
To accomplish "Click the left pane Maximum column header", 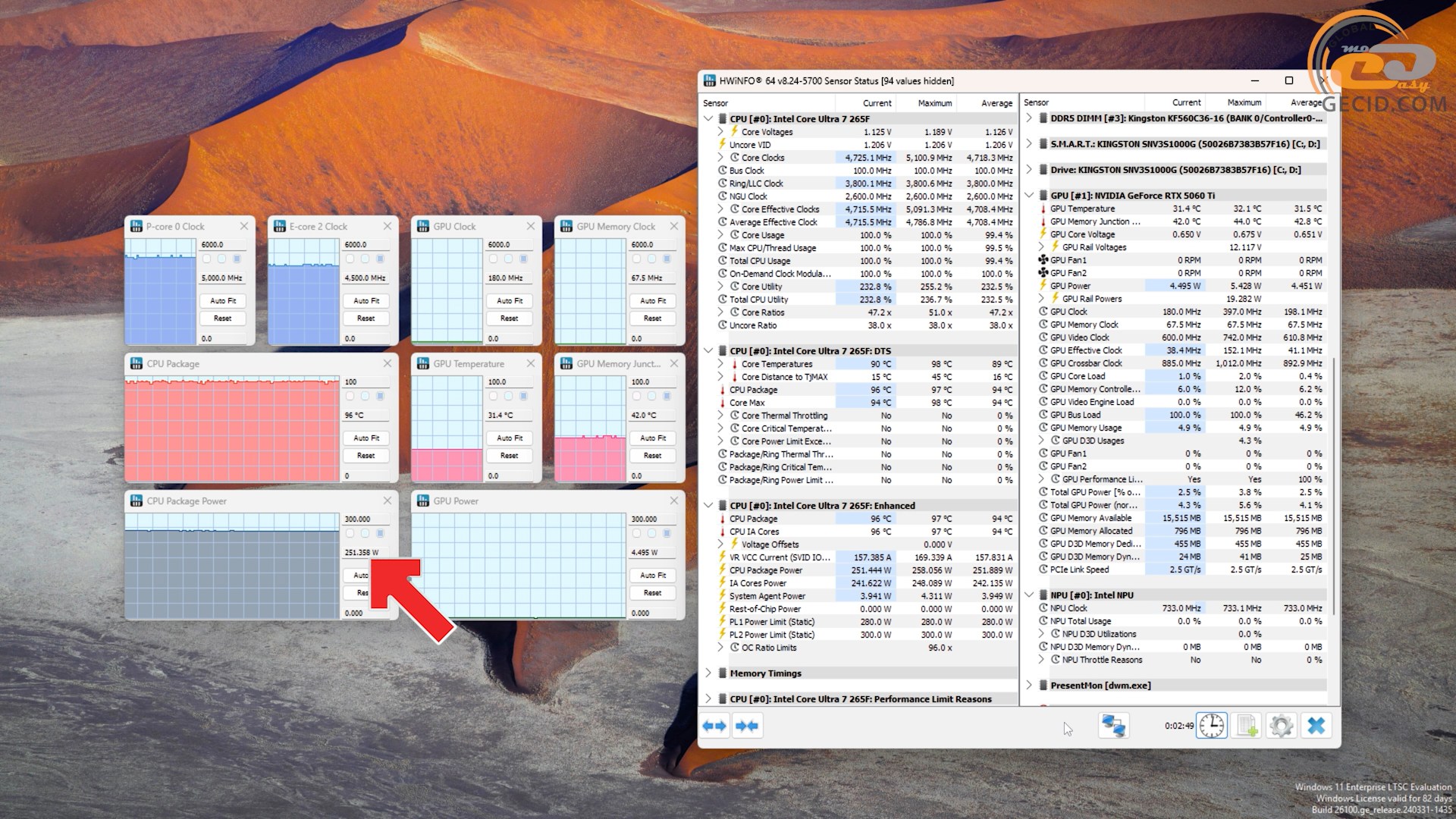I will pos(926,103).
